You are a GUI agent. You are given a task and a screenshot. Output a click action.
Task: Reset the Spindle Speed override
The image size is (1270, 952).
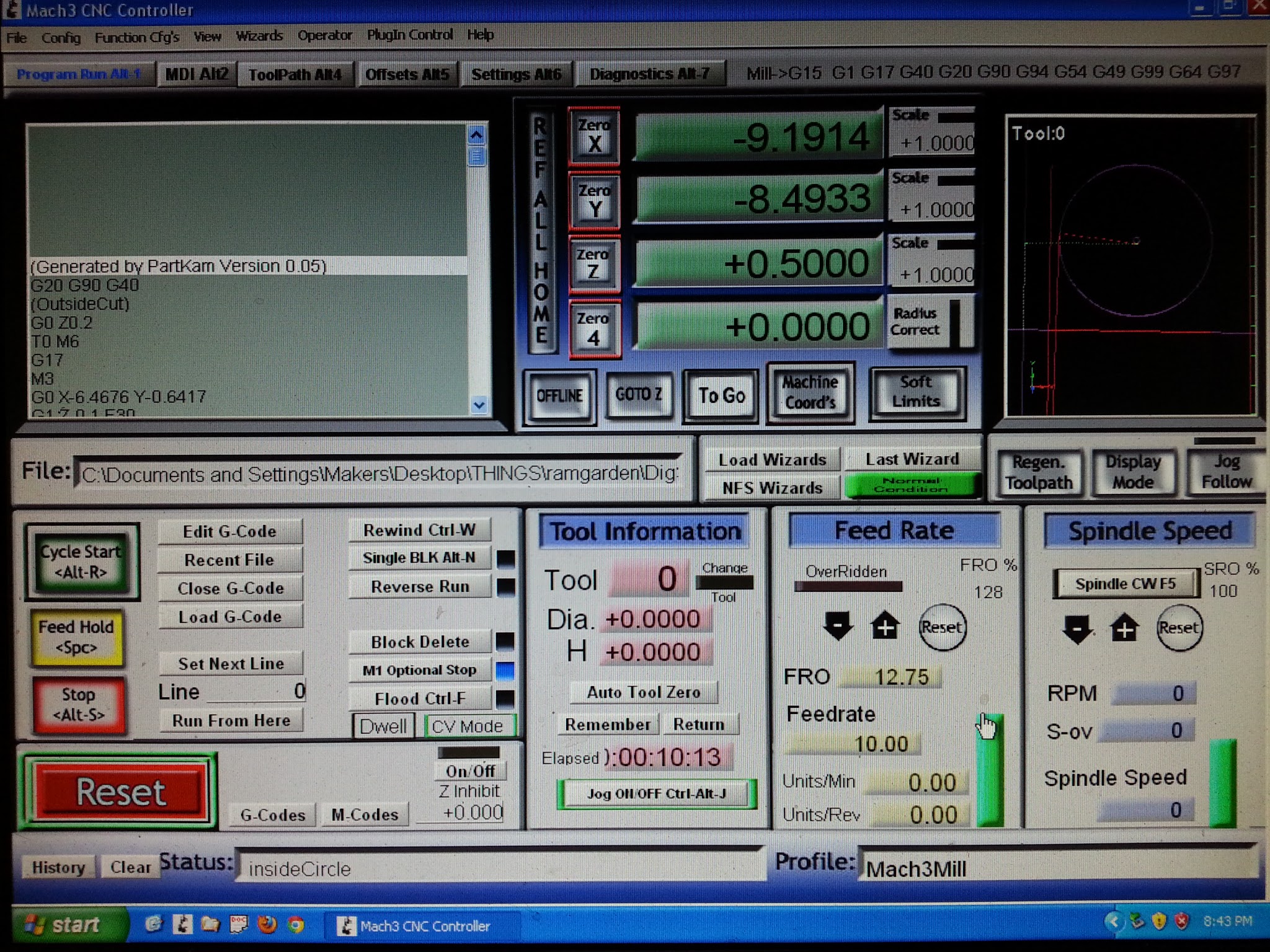(1179, 628)
